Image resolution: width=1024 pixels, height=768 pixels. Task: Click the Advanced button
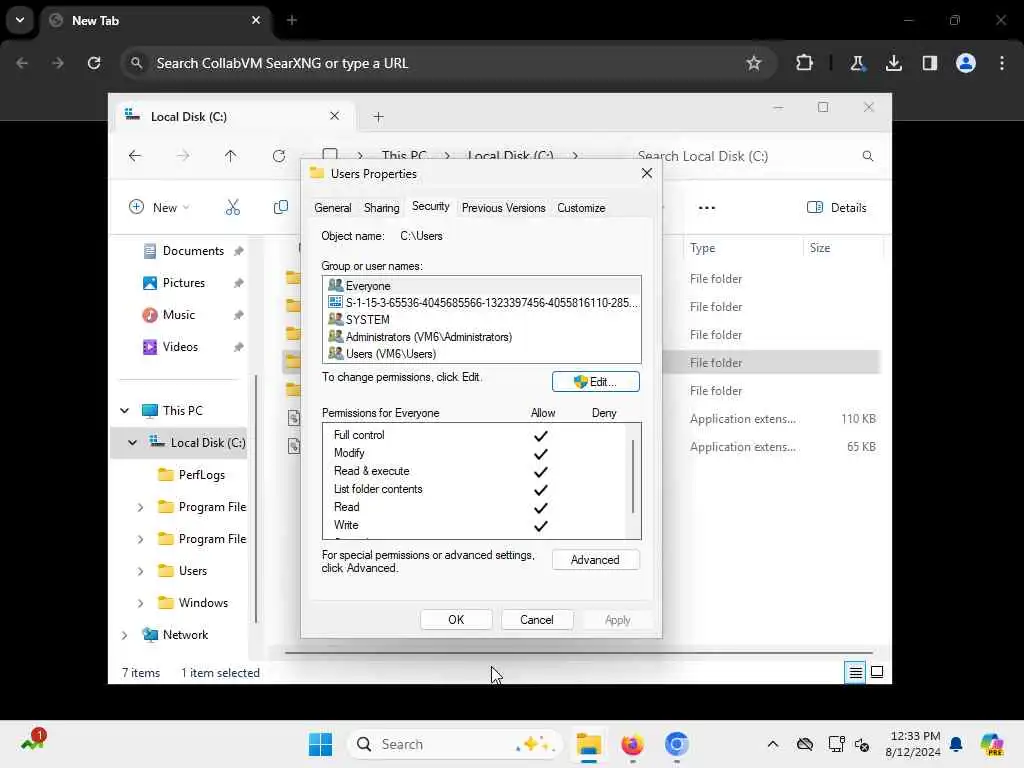595,560
